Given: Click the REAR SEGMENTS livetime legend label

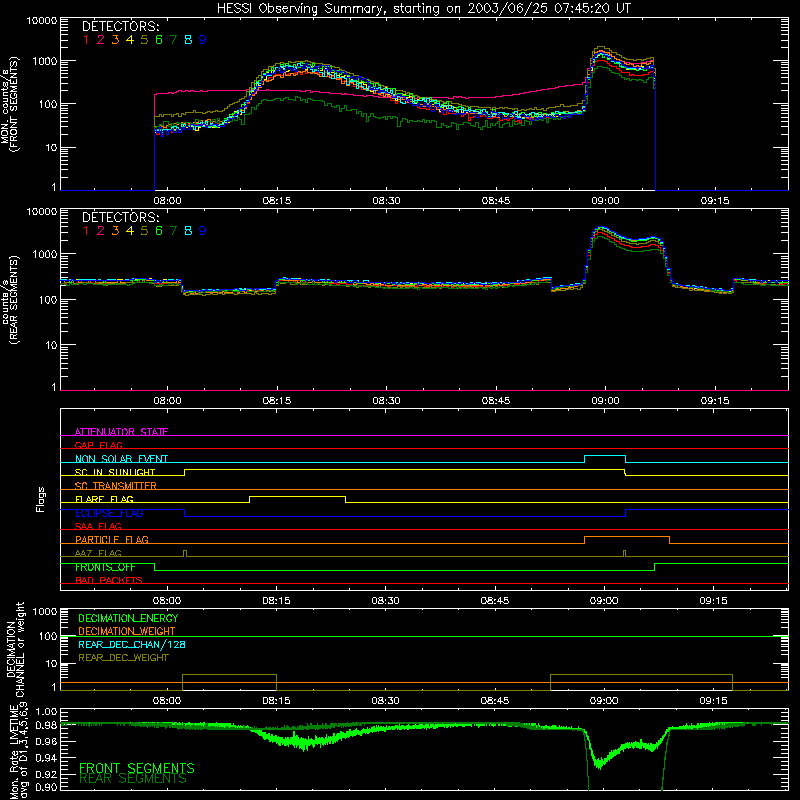Looking at the screenshot, I should [133, 779].
